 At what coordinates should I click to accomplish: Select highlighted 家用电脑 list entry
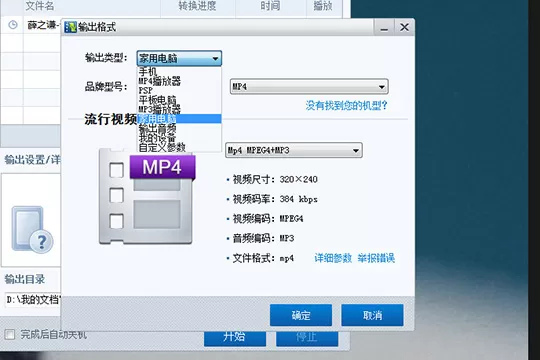pyautogui.click(x=179, y=119)
